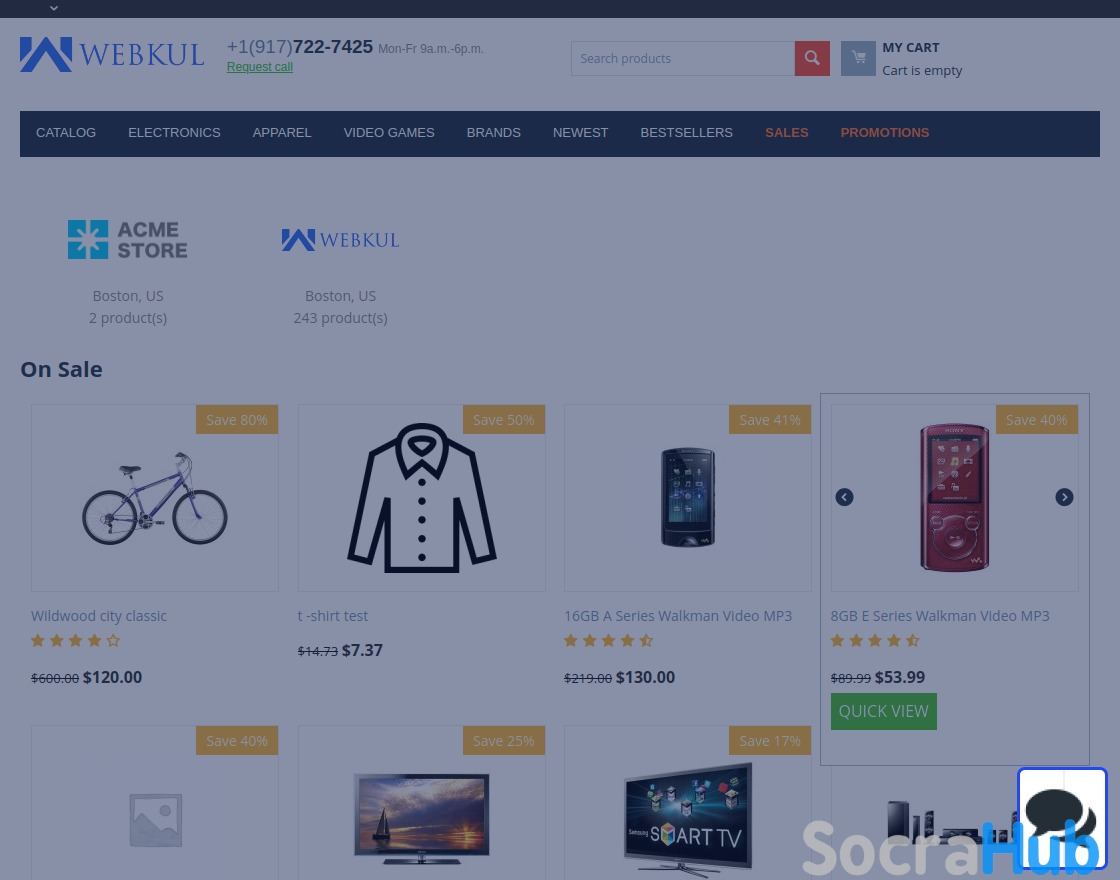Screen dimensions: 1120x880
Task: Open Promotions in the navigation bar
Action: click(884, 133)
